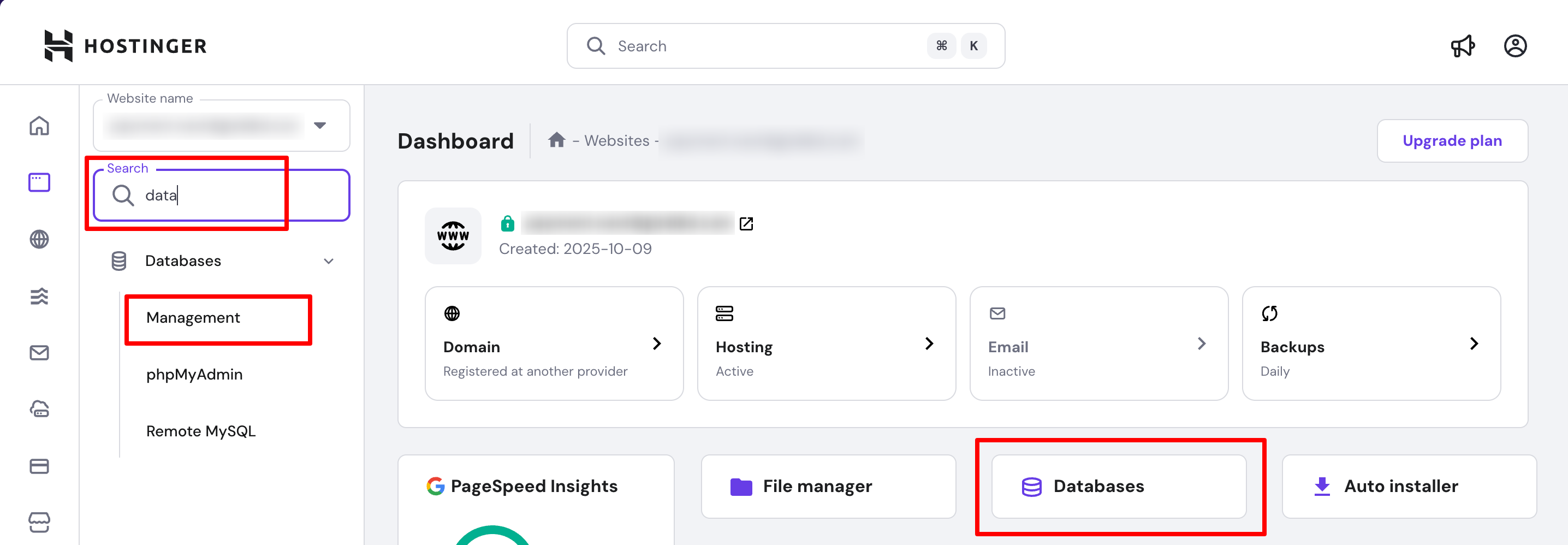Click the 'Dashboard' heading
The image size is (1568, 545).
(455, 141)
